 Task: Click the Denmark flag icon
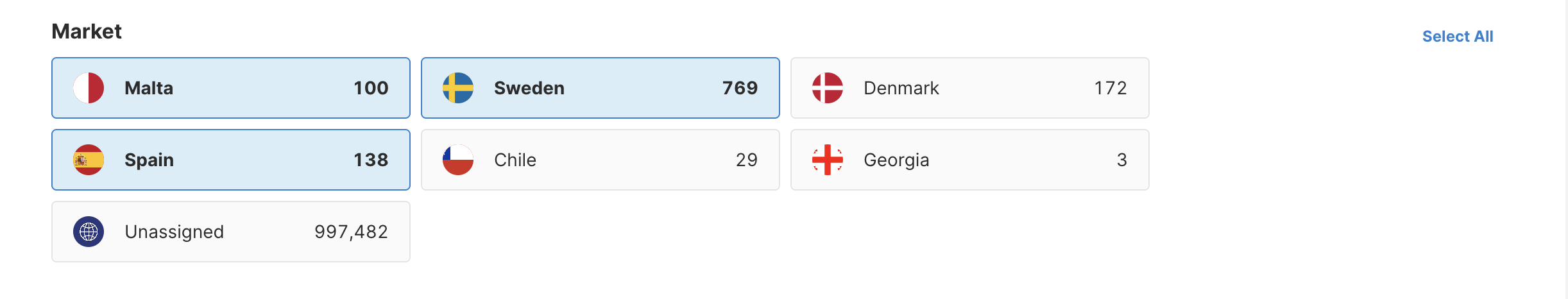828,88
